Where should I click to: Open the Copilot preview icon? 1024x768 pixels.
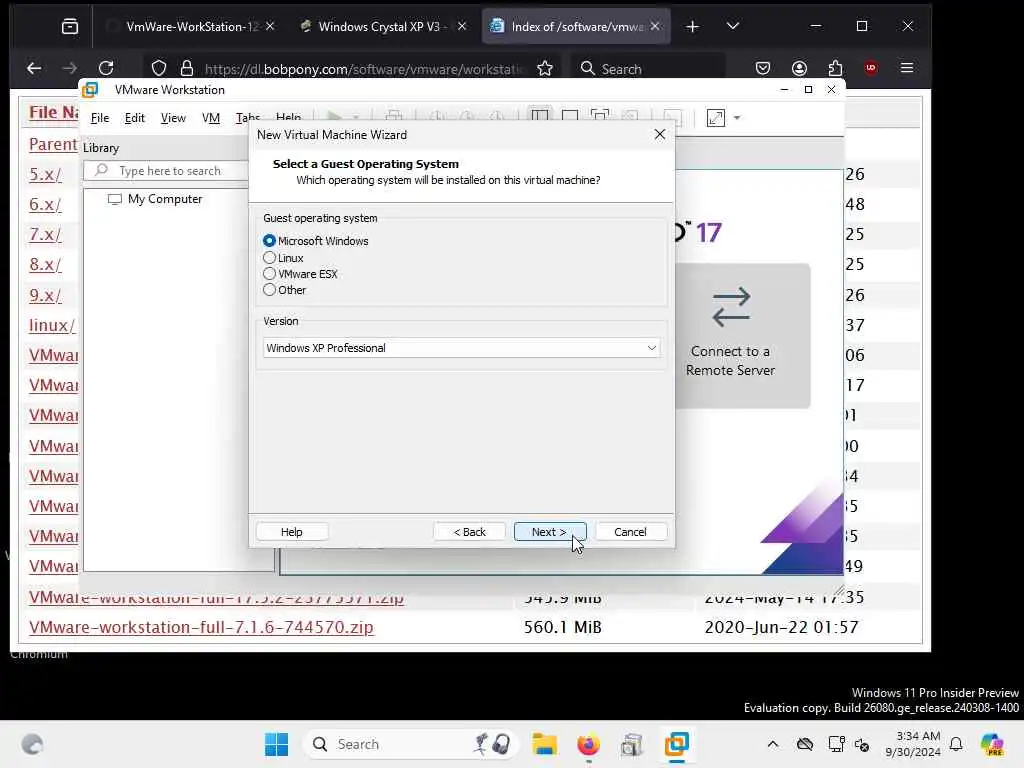(991, 744)
